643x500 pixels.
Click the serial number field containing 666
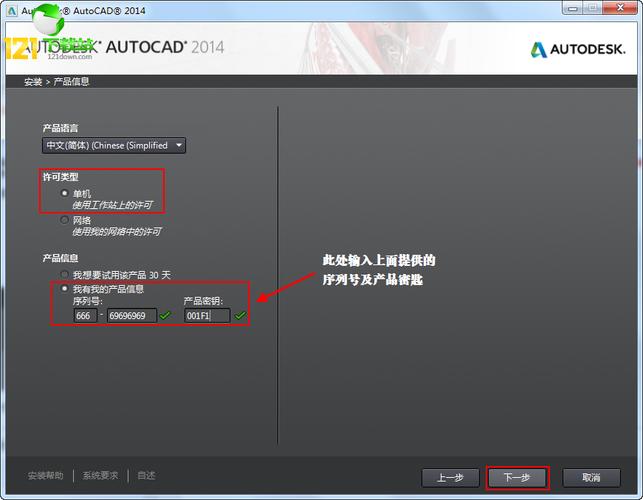point(85,315)
